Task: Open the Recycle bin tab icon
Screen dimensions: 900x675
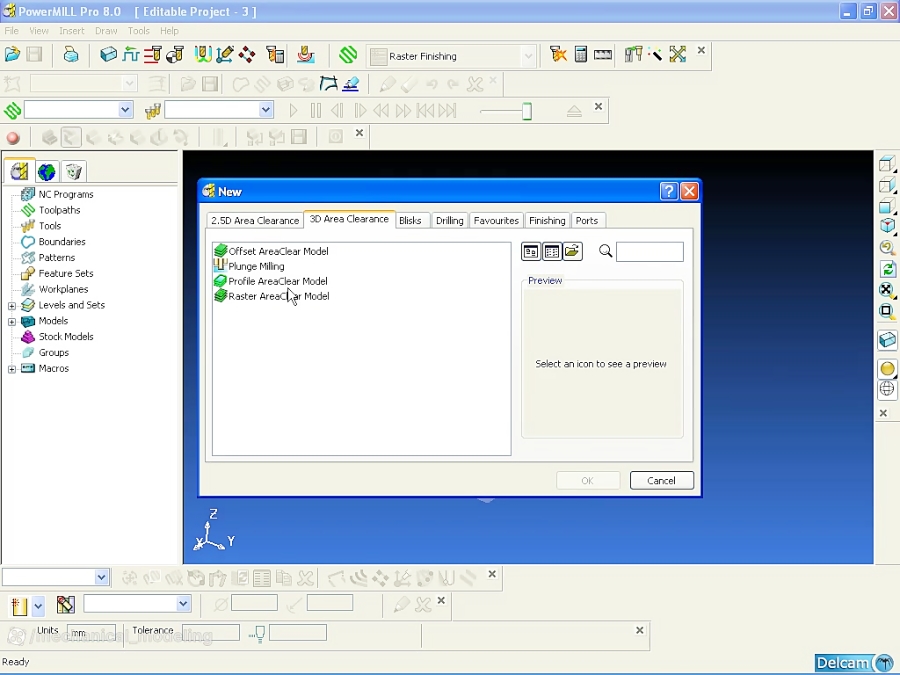Action: point(73,171)
